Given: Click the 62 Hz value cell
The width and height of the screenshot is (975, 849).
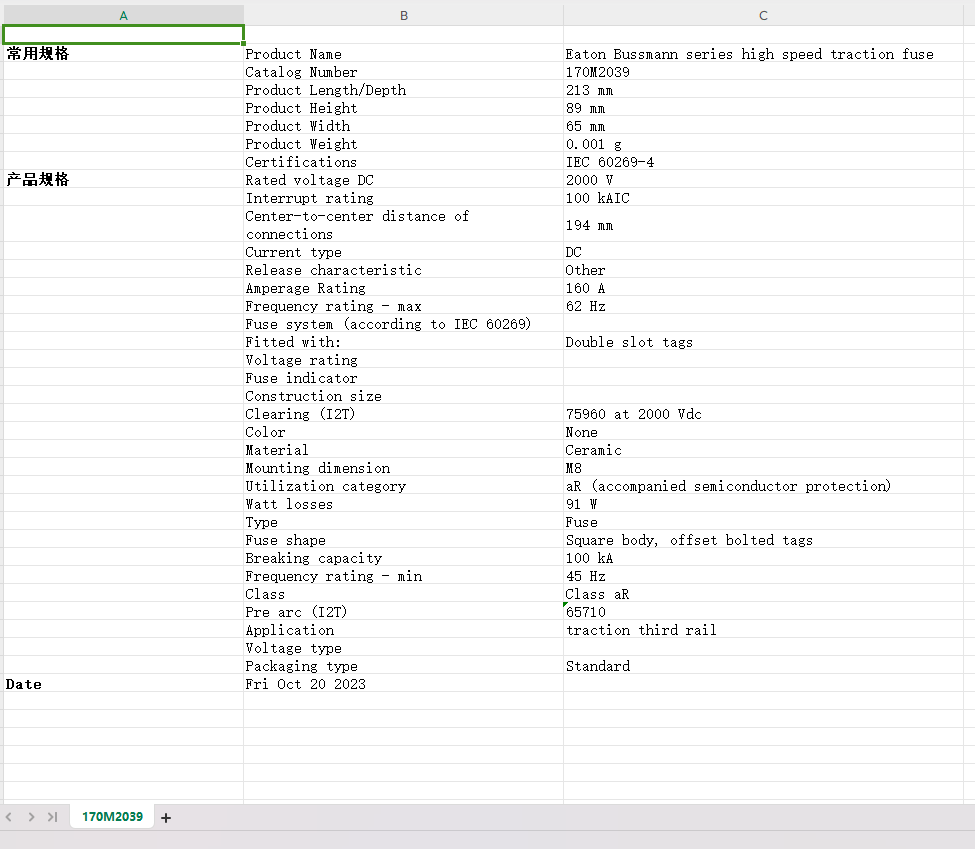Looking at the screenshot, I should [x=763, y=306].
